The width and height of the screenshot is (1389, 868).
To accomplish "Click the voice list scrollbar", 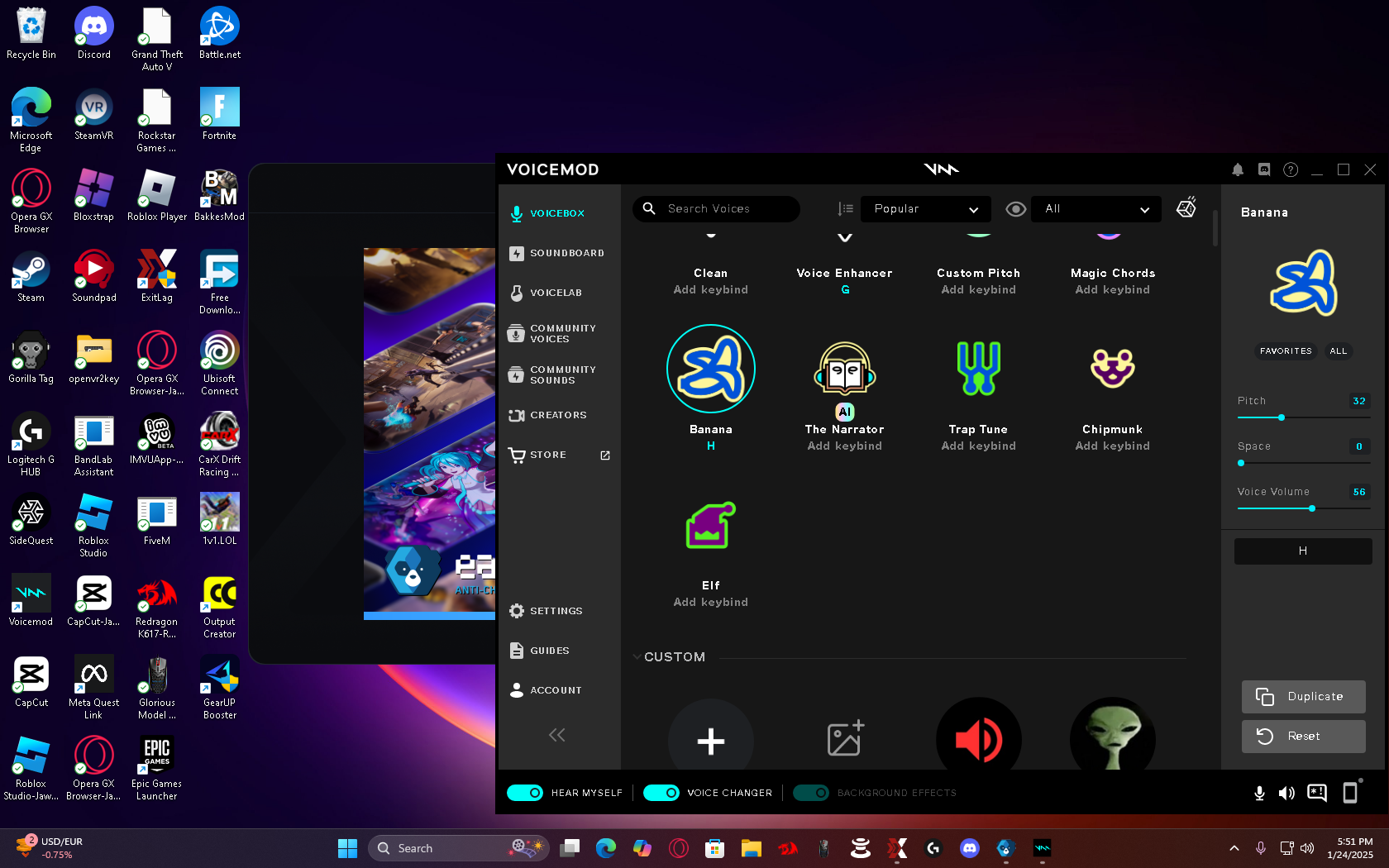I will pyautogui.click(x=1215, y=228).
